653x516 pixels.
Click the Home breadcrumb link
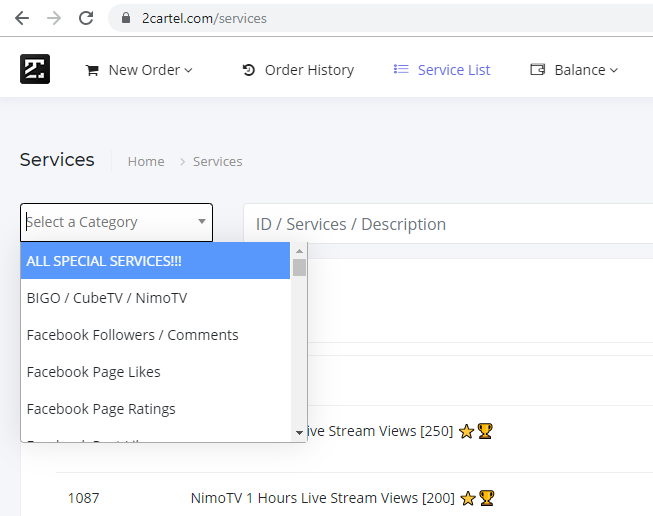click(x=146, y=162)
